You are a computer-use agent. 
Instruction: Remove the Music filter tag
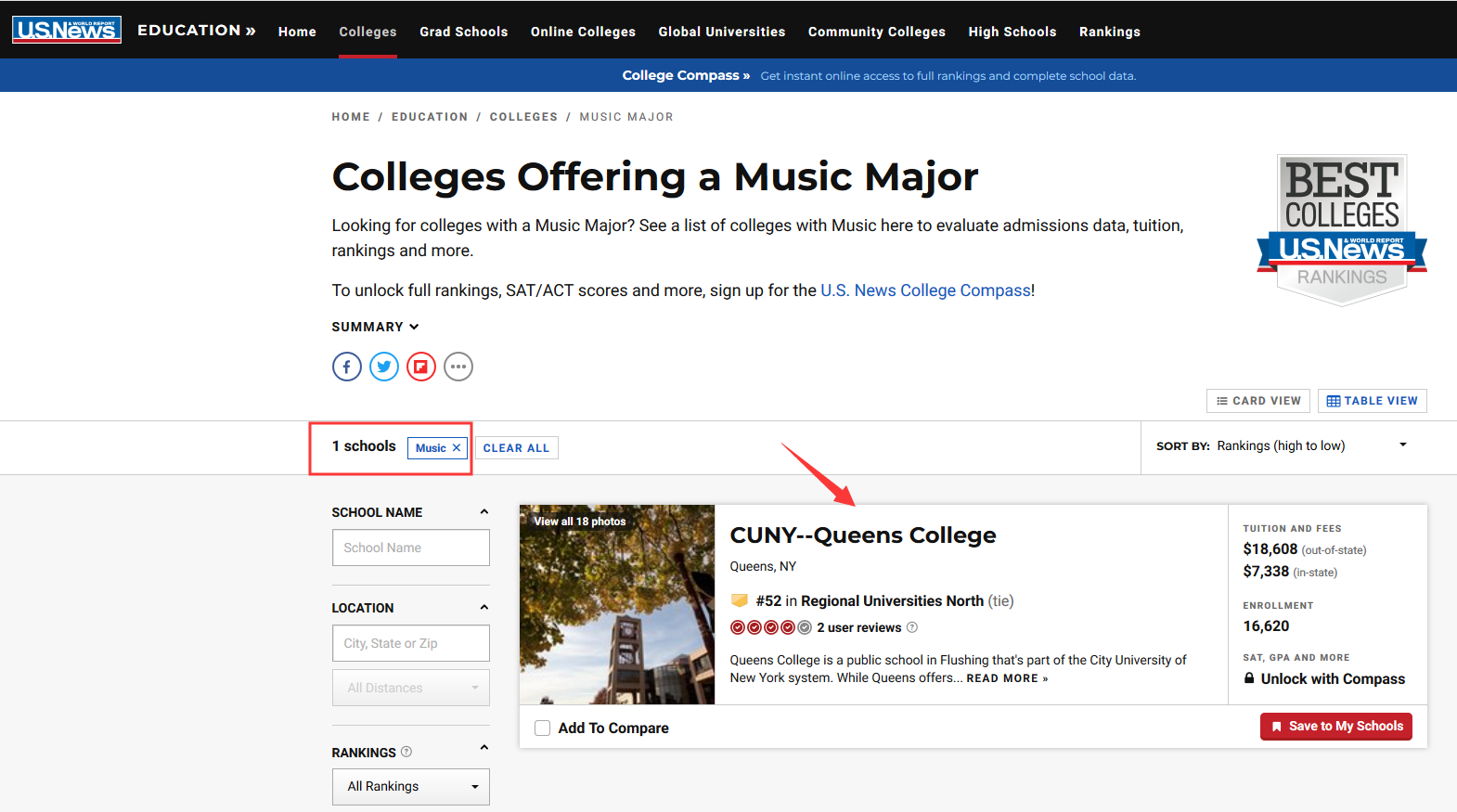pyautogui.click(x=457, y=448)
